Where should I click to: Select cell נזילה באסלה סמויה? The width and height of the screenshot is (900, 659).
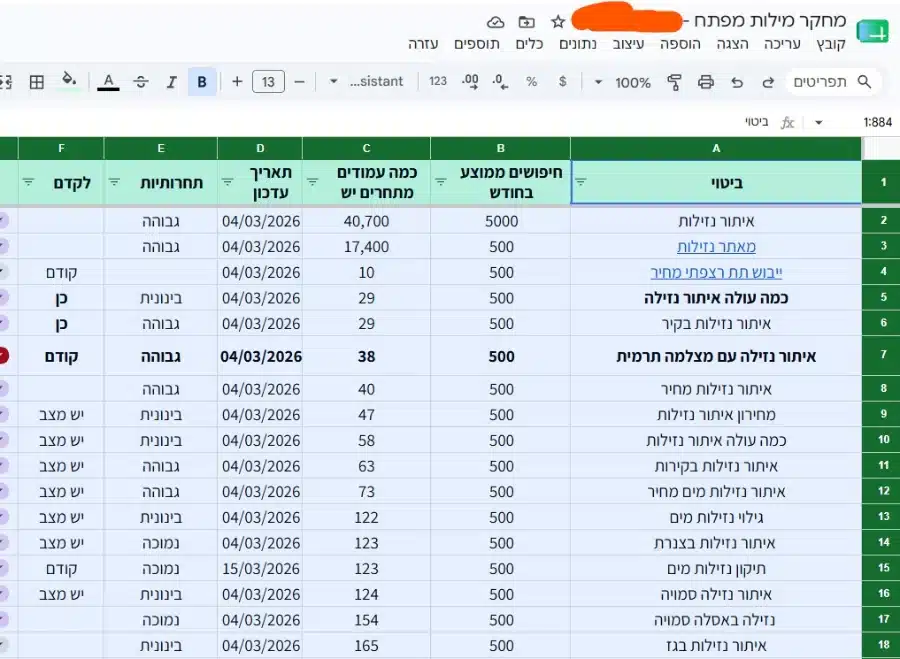tap(716, 621)
